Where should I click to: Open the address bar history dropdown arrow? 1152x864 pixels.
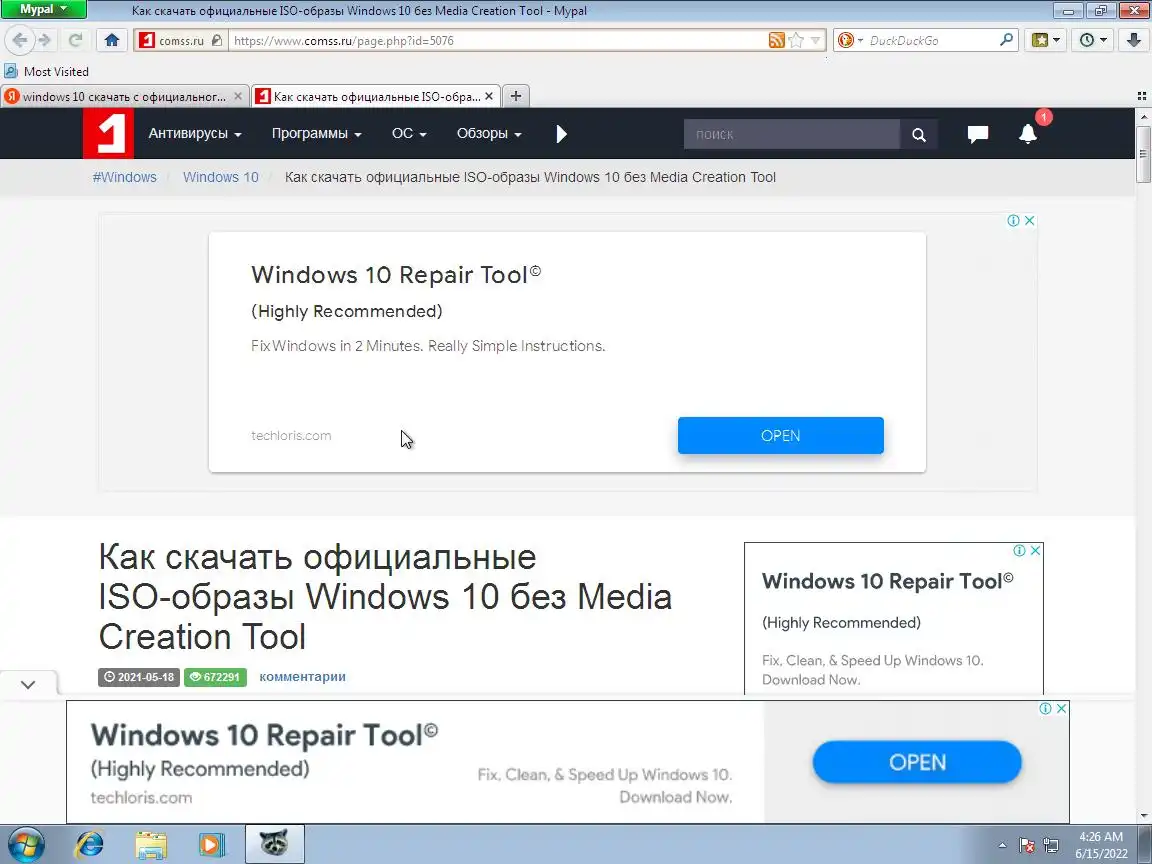(815, 40)
